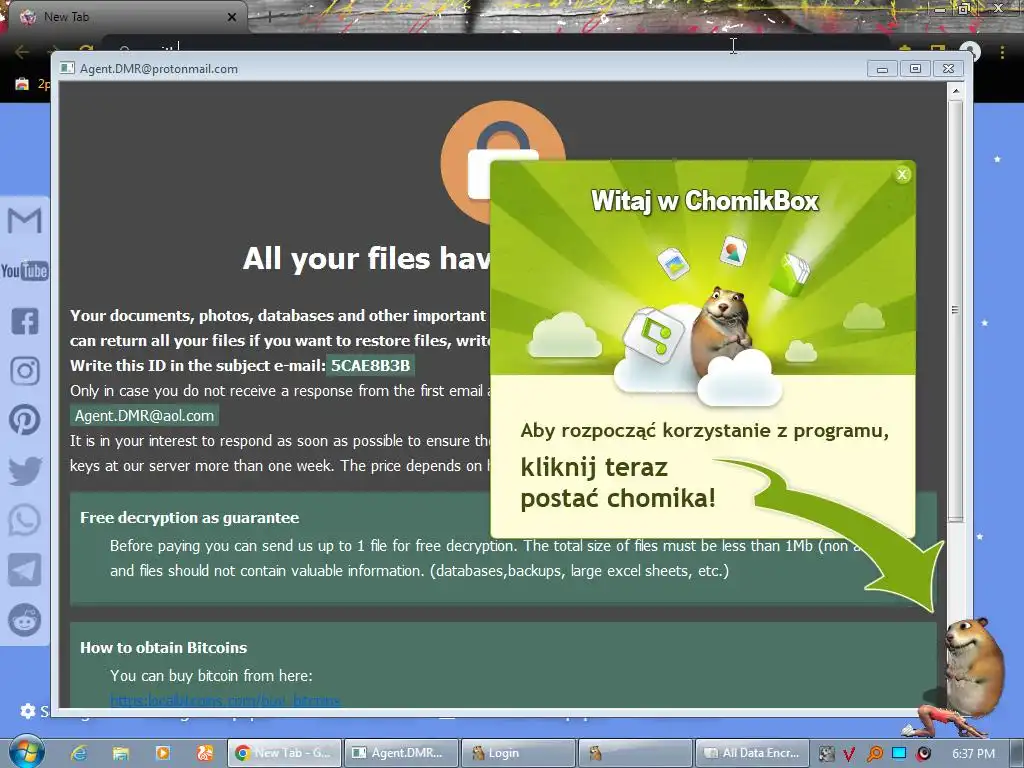Click the 'Free decryption as guarantee' heading
Screen dimensions: 1024x768
coord(189,517)
